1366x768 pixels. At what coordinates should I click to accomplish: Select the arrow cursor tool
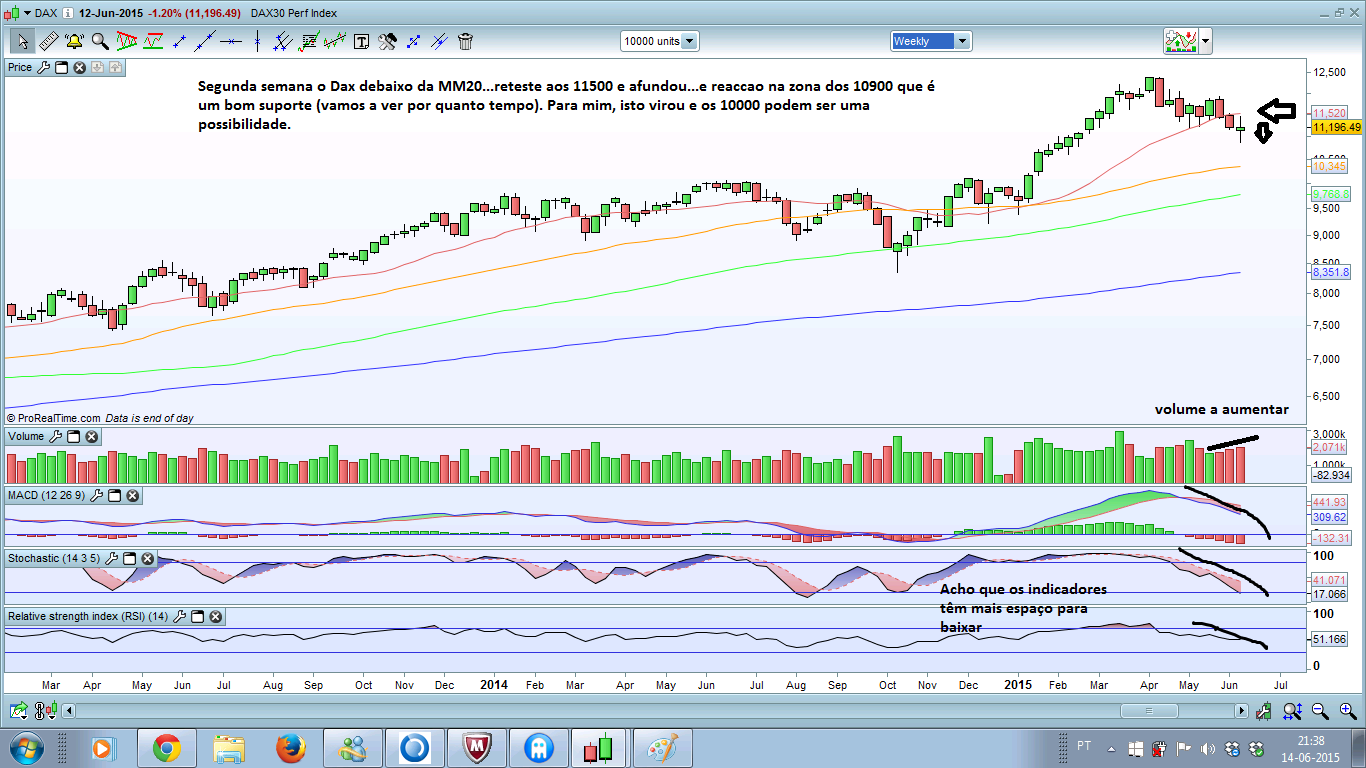[x=22, y=41]
